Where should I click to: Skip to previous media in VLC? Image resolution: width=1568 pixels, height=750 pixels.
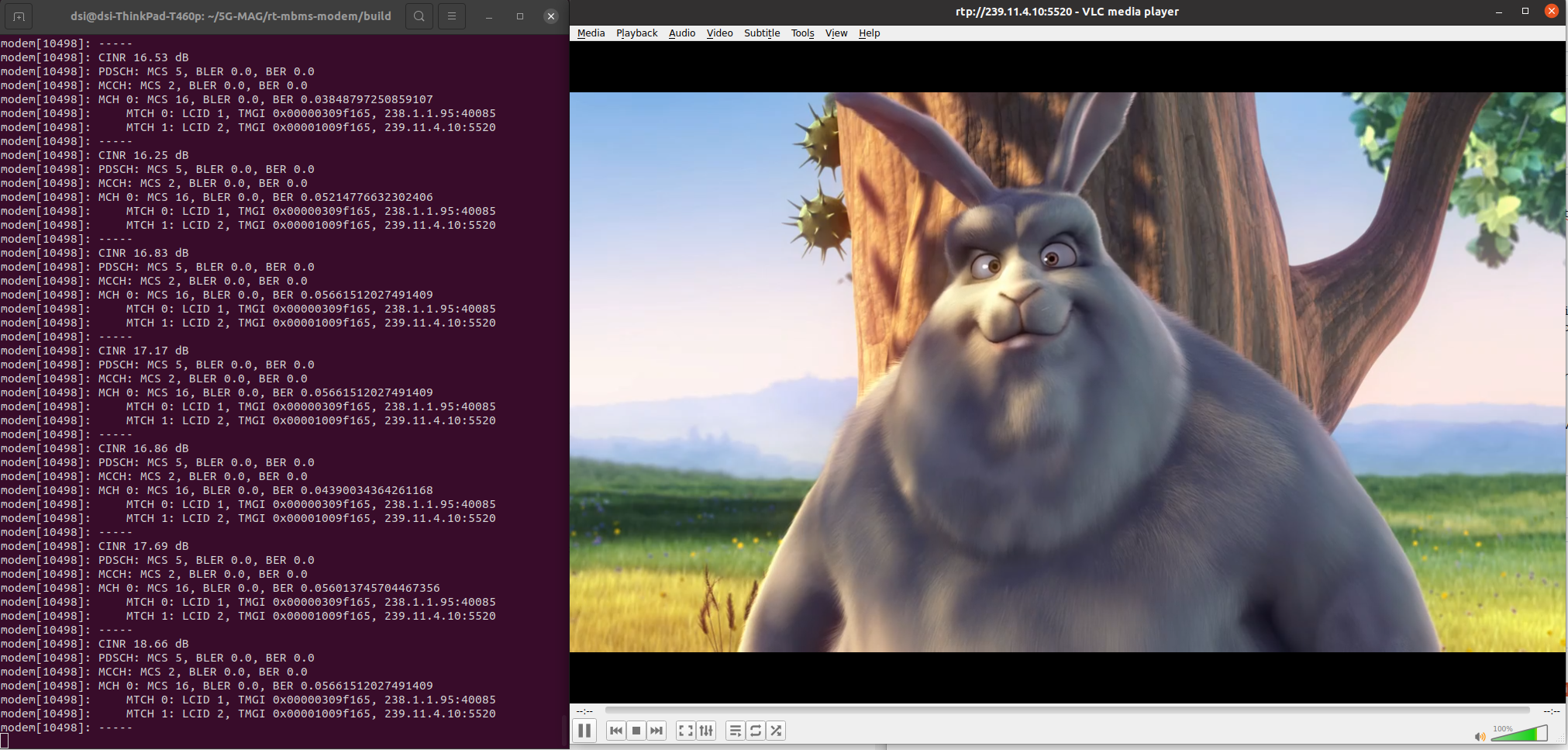616,731
